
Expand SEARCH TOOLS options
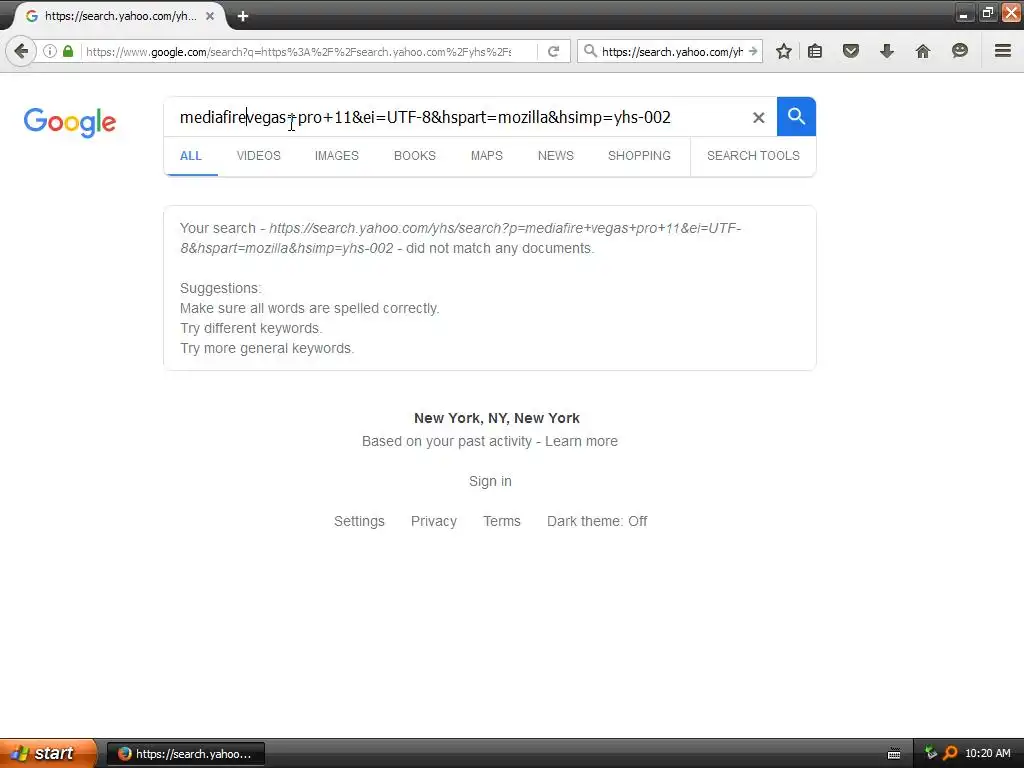753,155
